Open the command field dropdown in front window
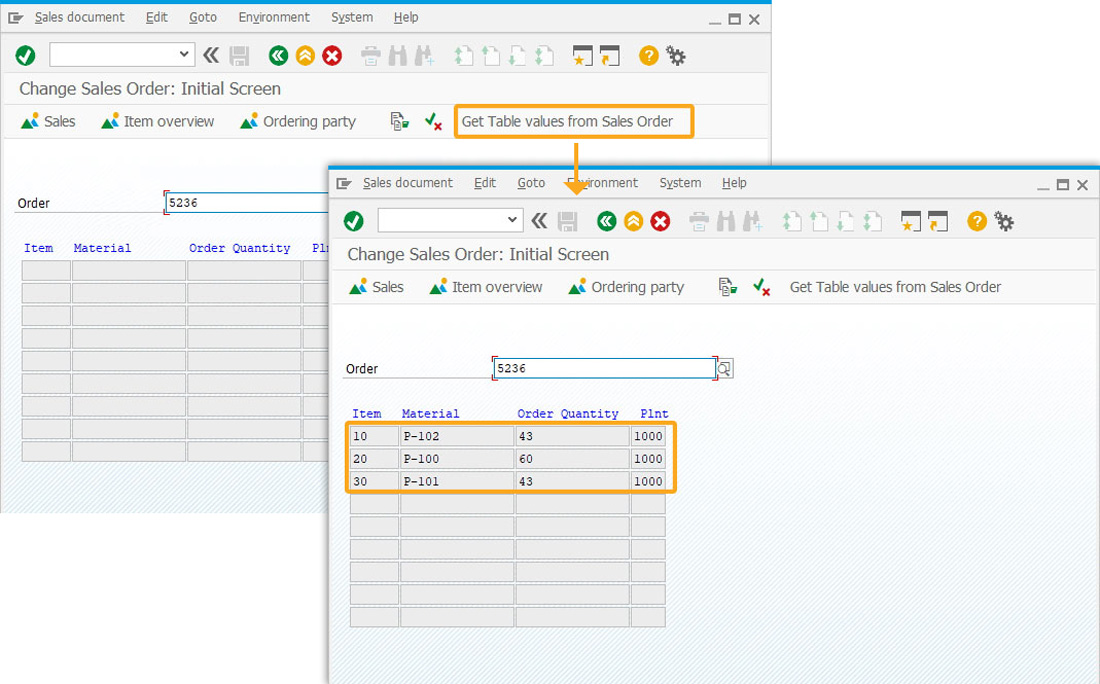This screenshot has height=684, width=1100. click(x=512, y=220)
